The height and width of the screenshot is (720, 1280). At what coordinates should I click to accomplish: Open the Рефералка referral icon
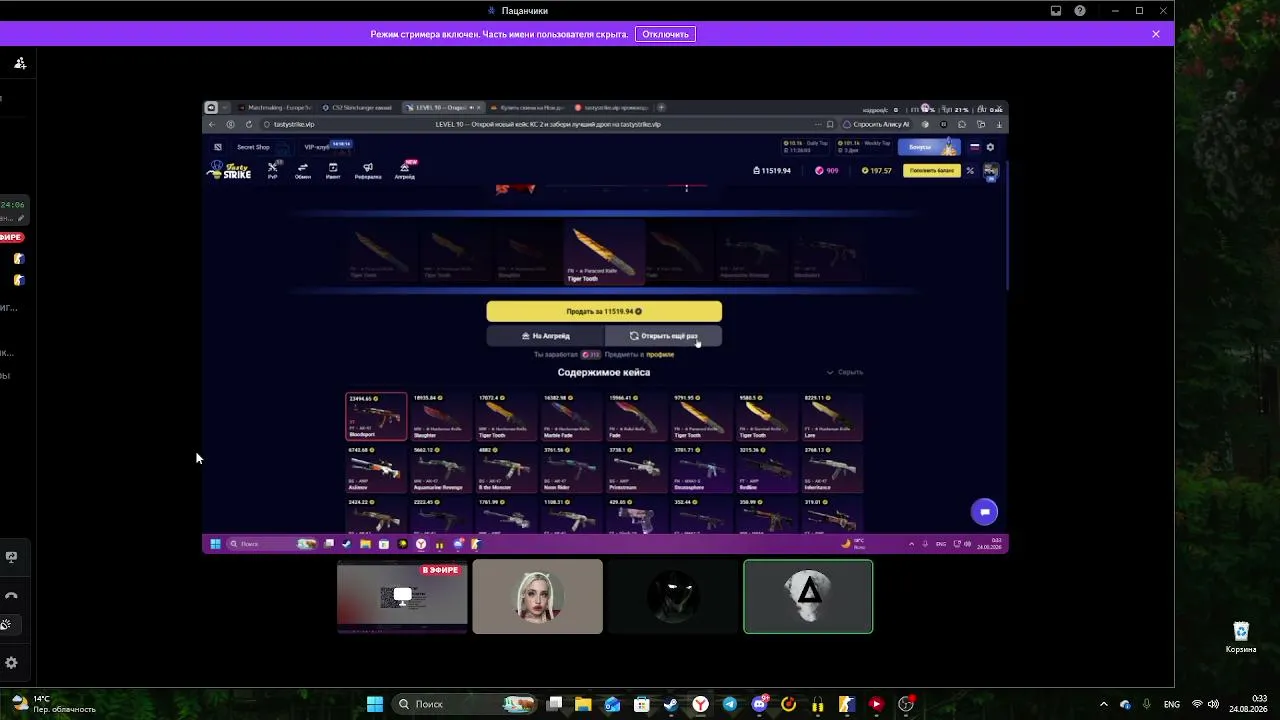coord(368,171)
